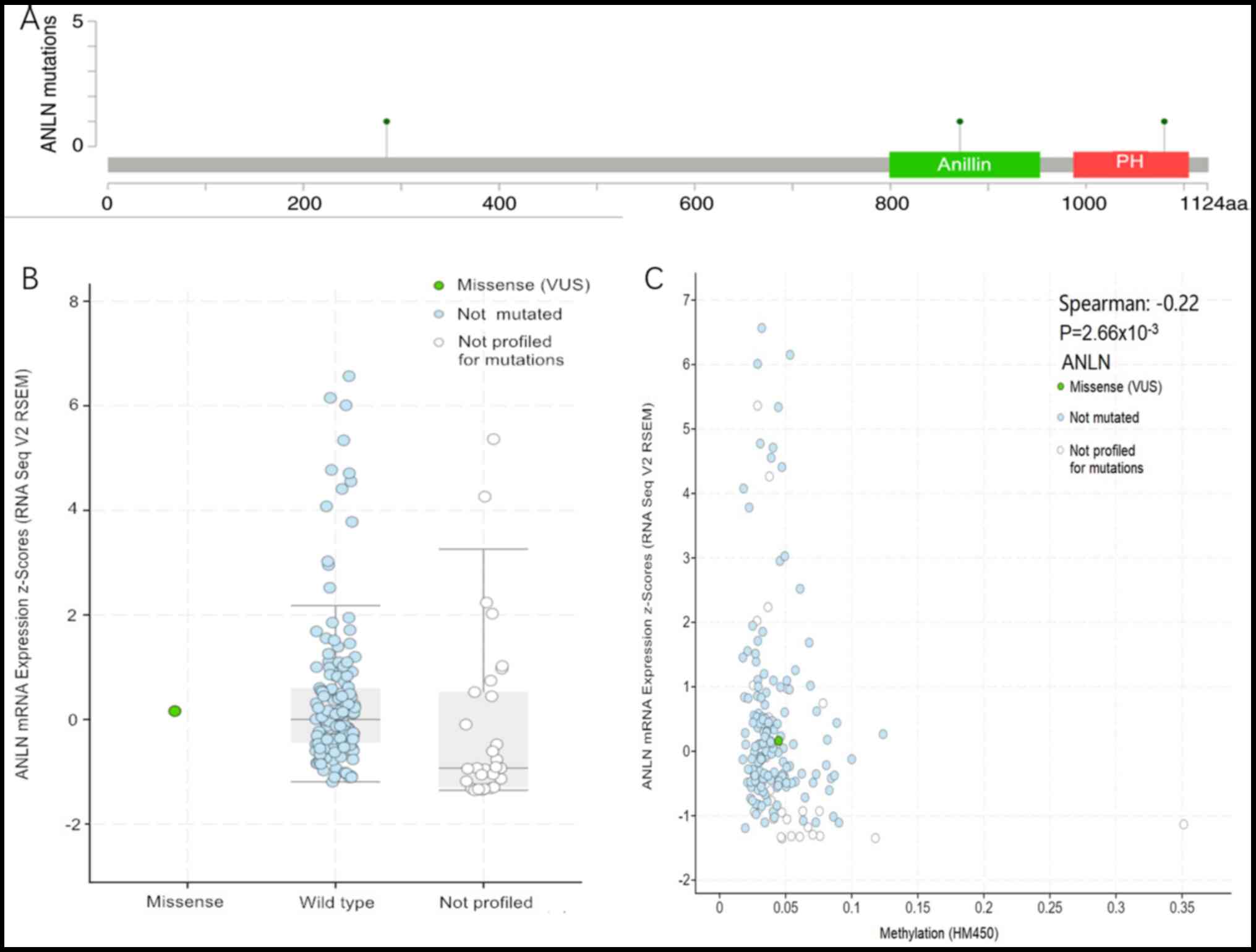Click the Not profiled legend circle in panel C
The height and width of the screenshot is (952, 1256).
tap(1061, 450)
